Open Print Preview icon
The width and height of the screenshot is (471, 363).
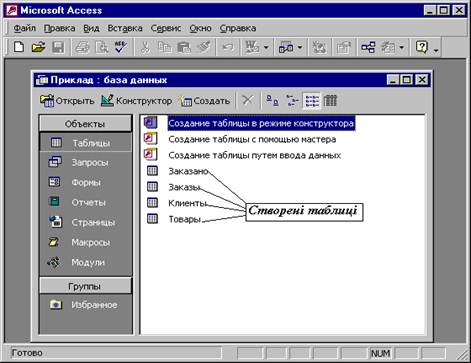point(101,47)
